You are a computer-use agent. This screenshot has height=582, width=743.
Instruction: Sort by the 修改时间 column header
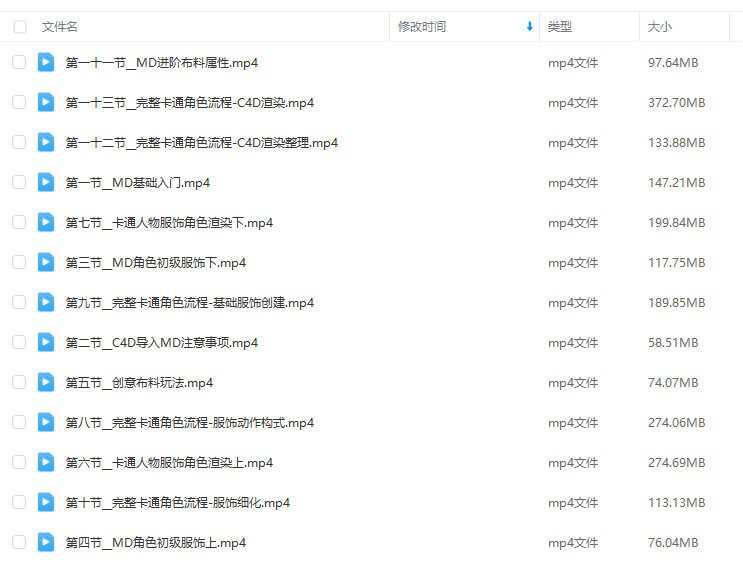click(x=422, y=27)
